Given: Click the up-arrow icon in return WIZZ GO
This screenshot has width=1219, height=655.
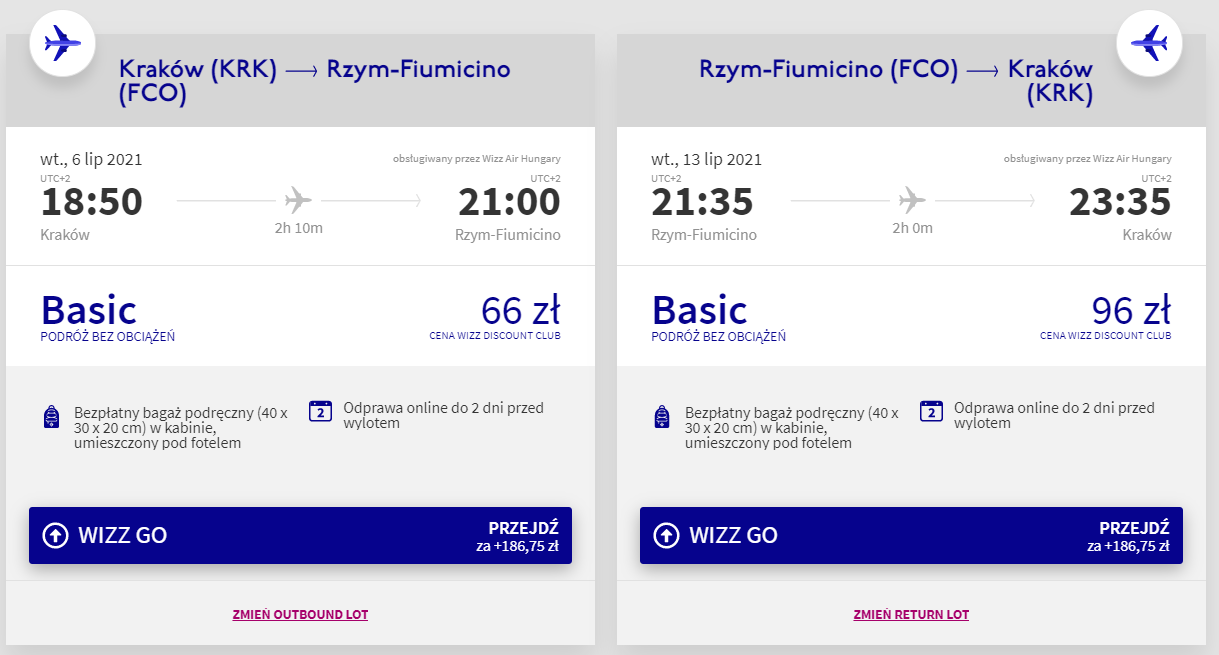Looking at the screenshot, I should pyautogui.click(x=666, y=535).
